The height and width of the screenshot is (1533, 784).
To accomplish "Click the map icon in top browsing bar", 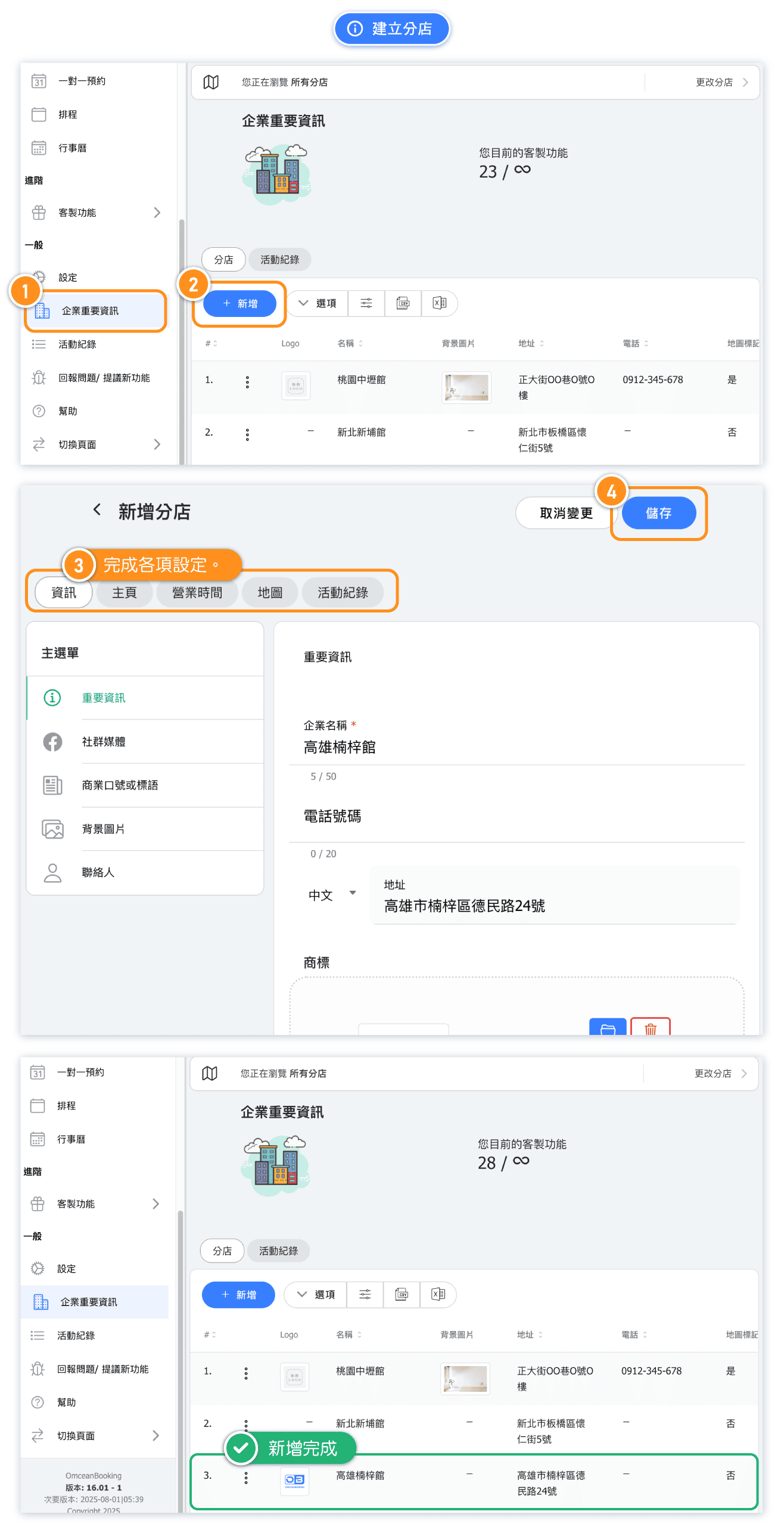I will click(211, 82).
